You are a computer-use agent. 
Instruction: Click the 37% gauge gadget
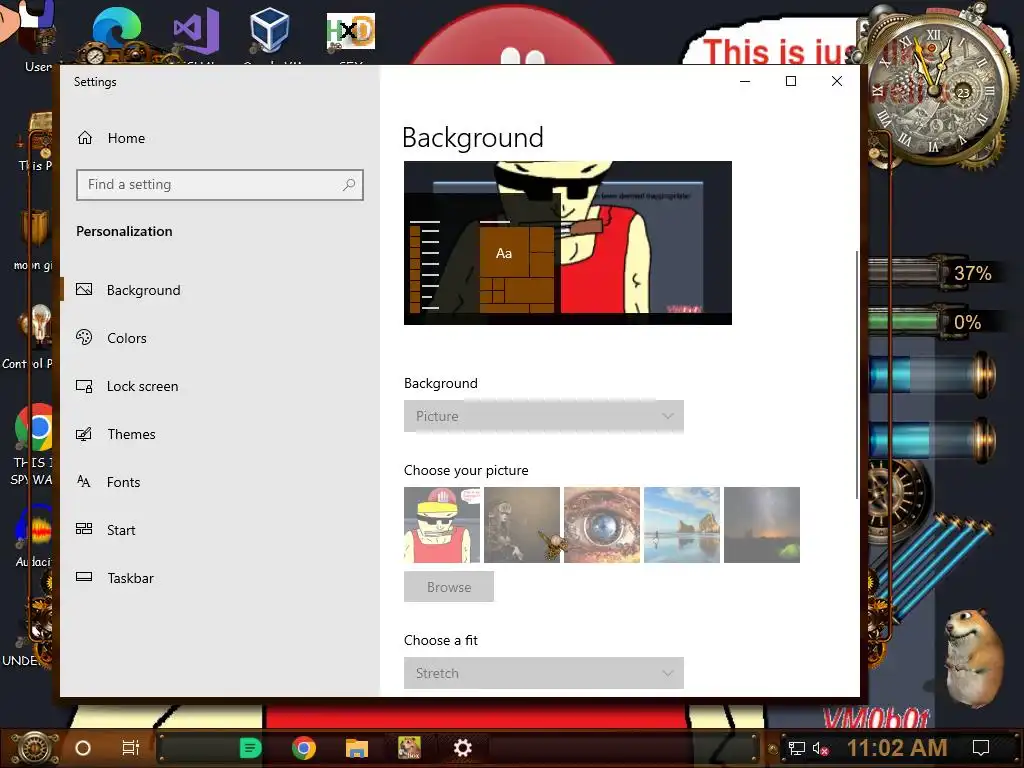[934, 272]
